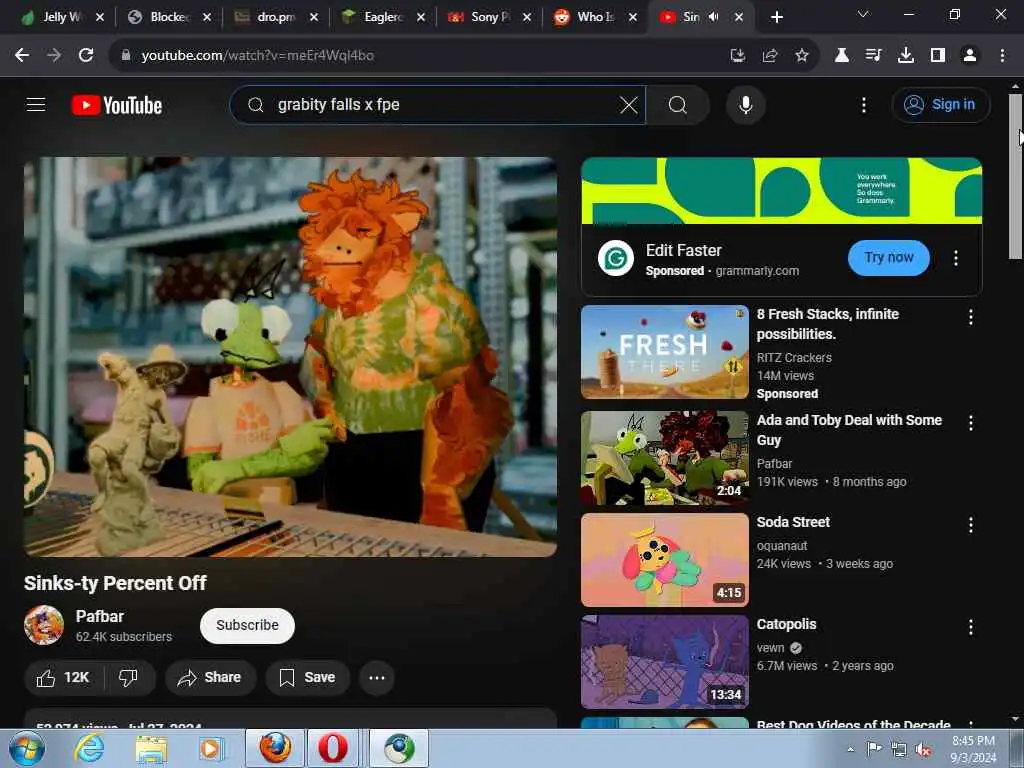Click the address bar URL
Image resolution: width=1024 pixels, height=768 pixels.
click(x=257, y=56)
